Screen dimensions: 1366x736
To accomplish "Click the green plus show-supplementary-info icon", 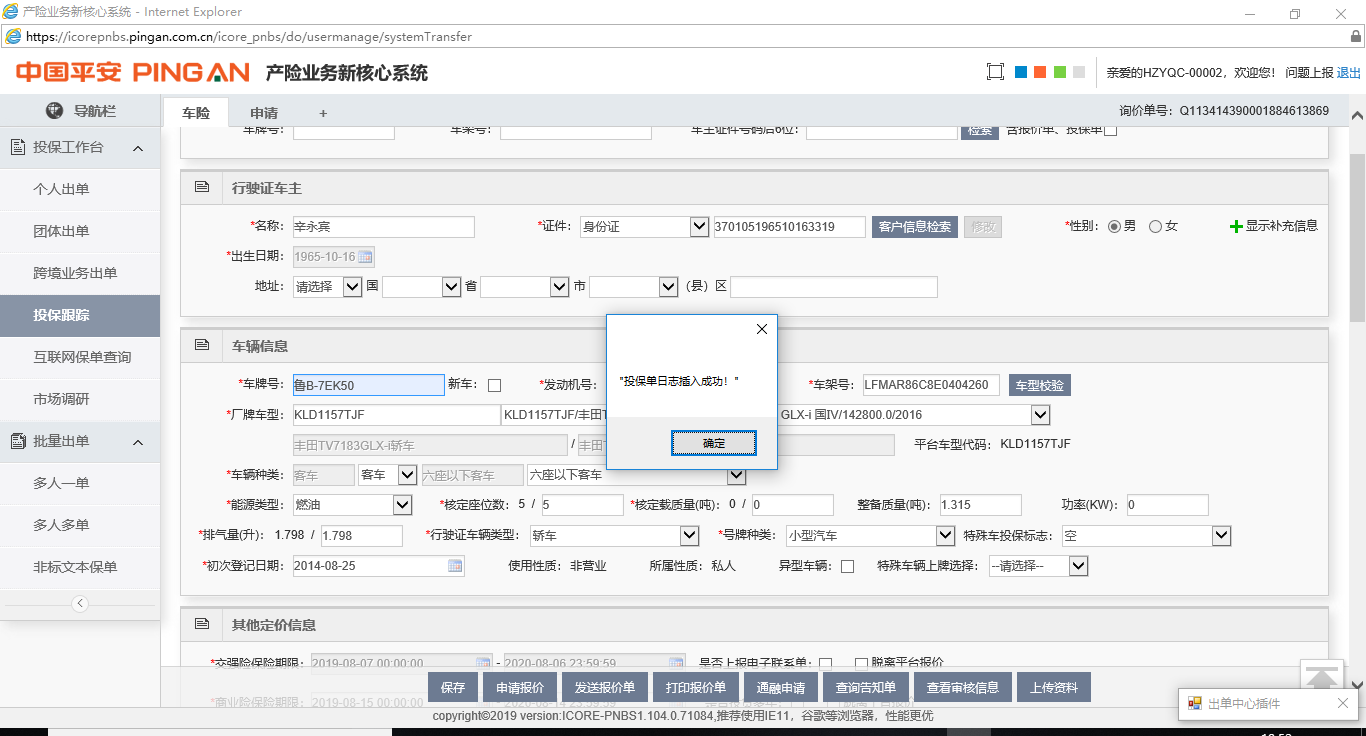I will 1235,227.
